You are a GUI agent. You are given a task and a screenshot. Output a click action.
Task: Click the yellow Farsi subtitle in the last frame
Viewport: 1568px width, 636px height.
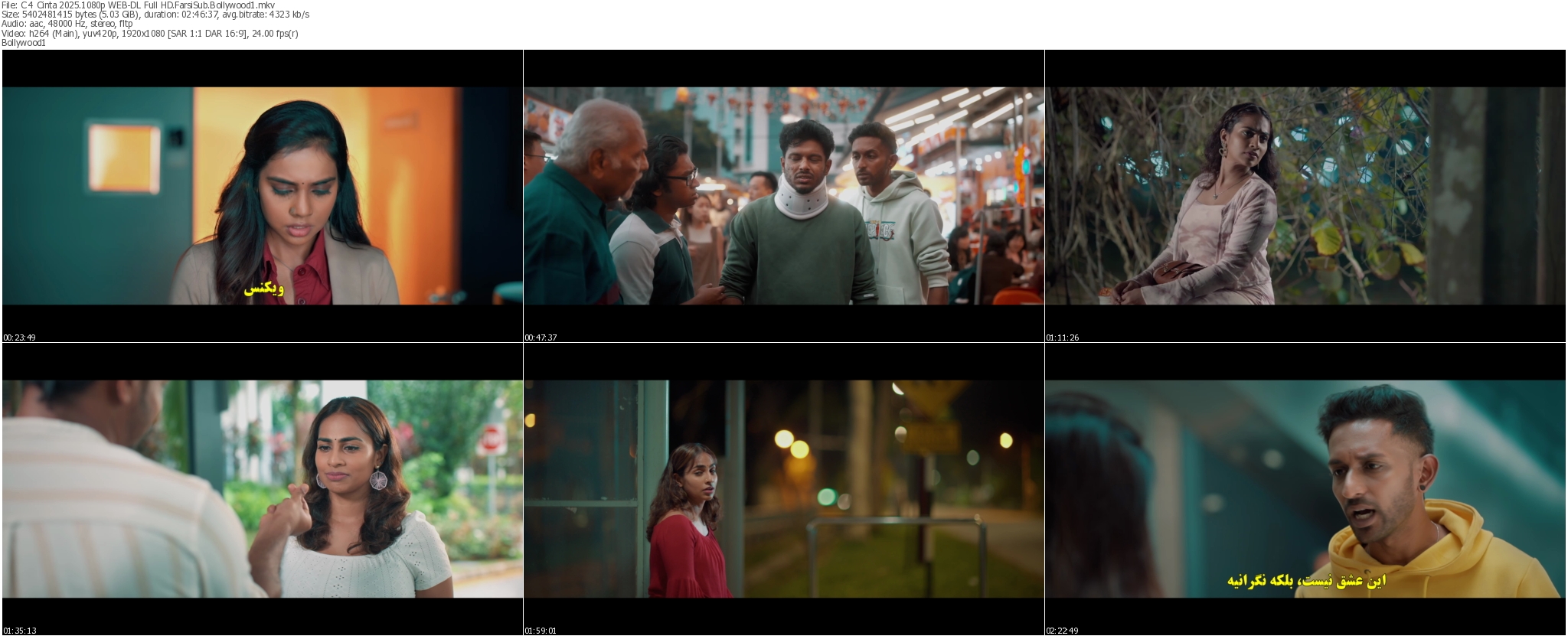(x=1307, y=581)
